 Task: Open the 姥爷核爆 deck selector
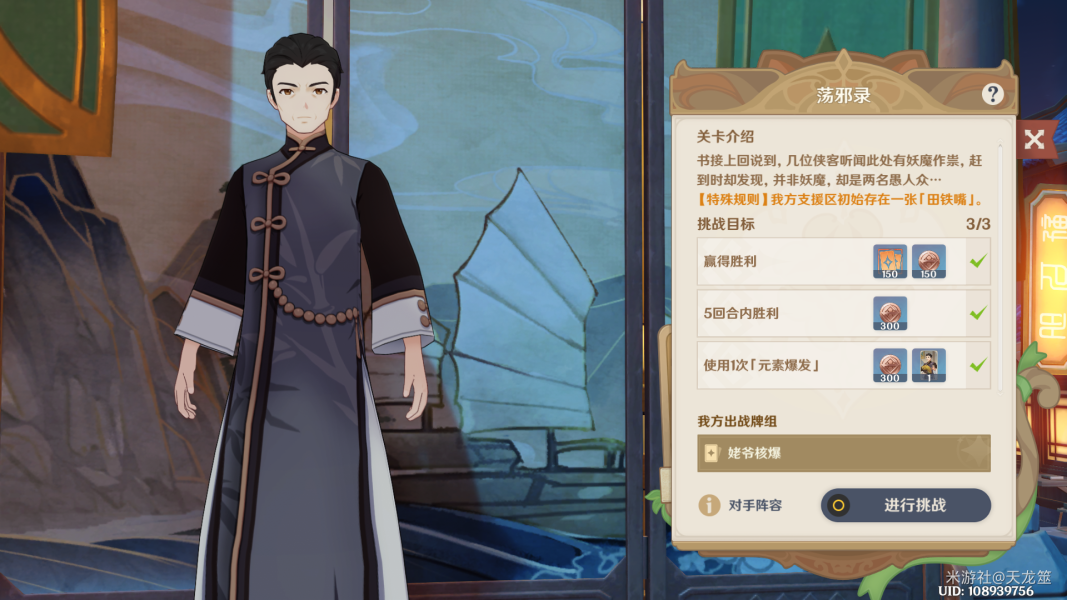coord(844,453)
